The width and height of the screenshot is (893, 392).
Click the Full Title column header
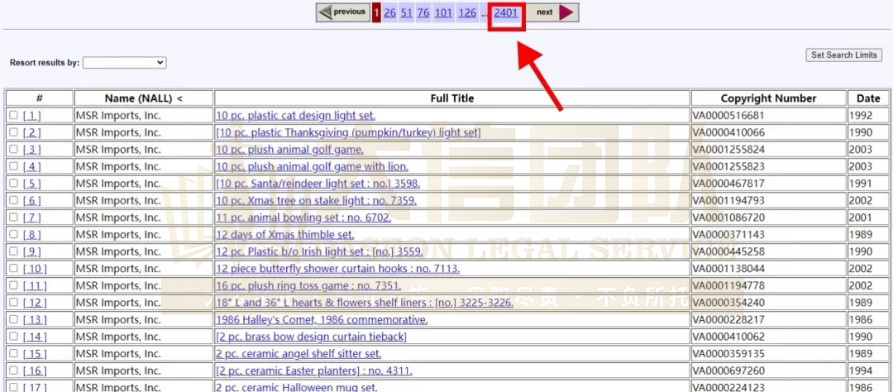pyautogui.click(x=452, y=99)
